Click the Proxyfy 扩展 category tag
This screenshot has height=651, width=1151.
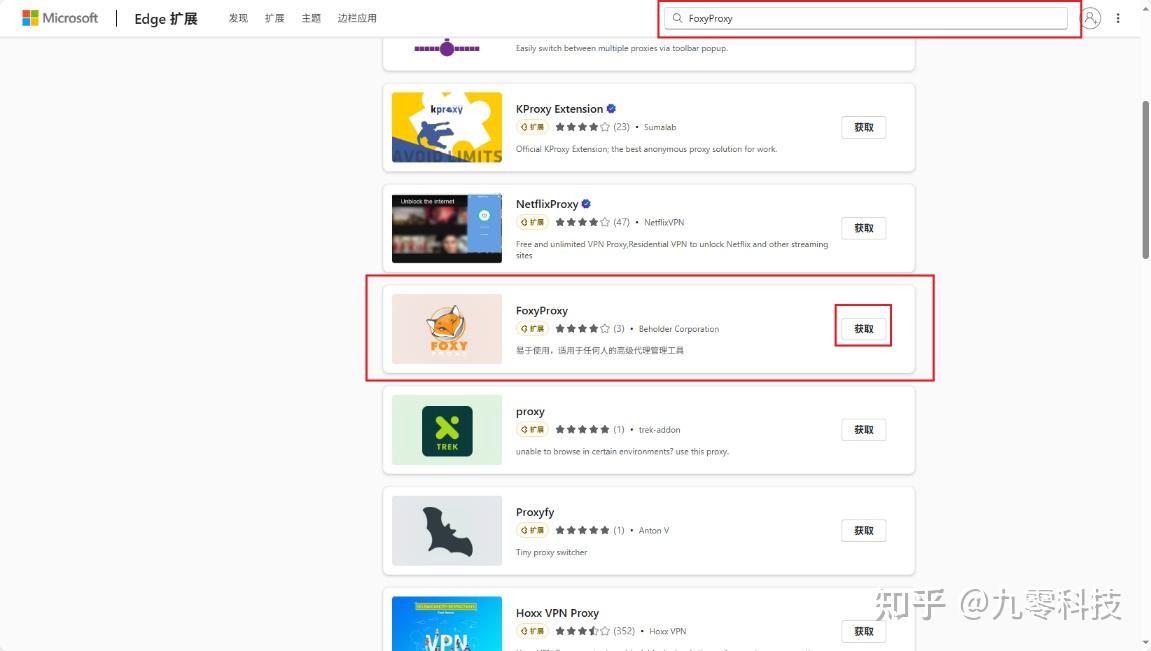(x=532, y=530)
